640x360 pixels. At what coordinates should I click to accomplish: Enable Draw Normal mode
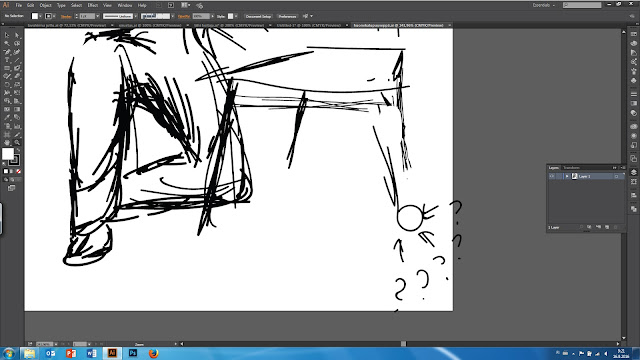pos(6,180)
